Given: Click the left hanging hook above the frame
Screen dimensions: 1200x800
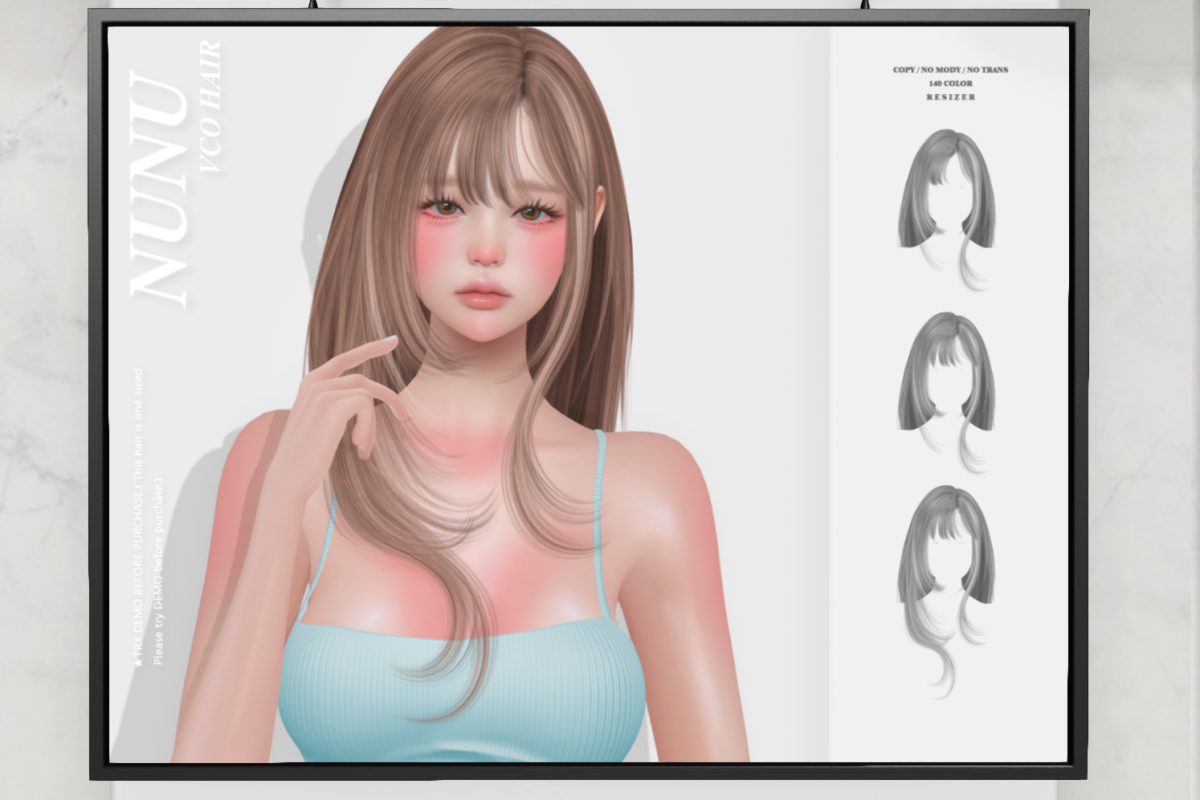Looking at the screenshot, I should click(314, 4).
